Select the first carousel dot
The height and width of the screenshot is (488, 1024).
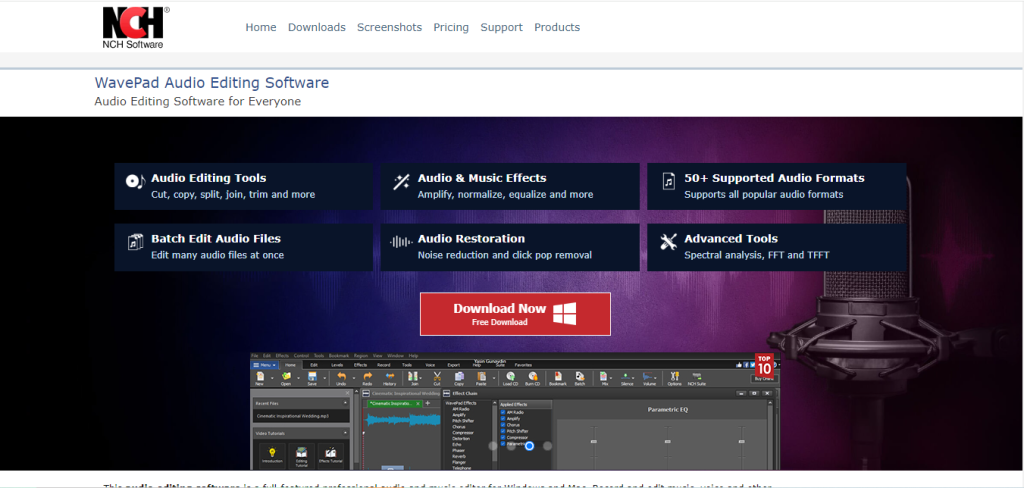coord(494,446)
